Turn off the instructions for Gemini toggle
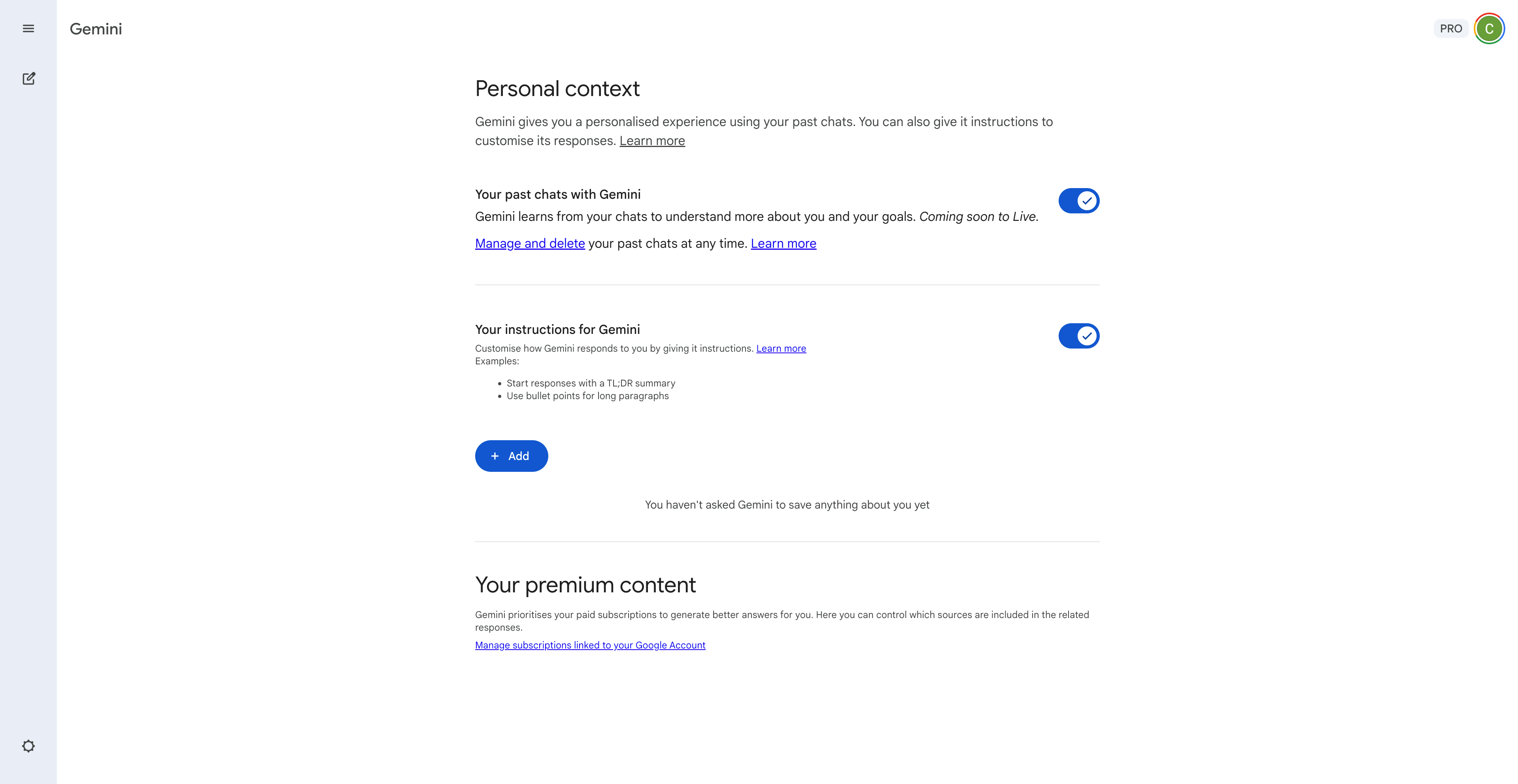Screen dimensions: 1518x784 (x=1078, y=336)
